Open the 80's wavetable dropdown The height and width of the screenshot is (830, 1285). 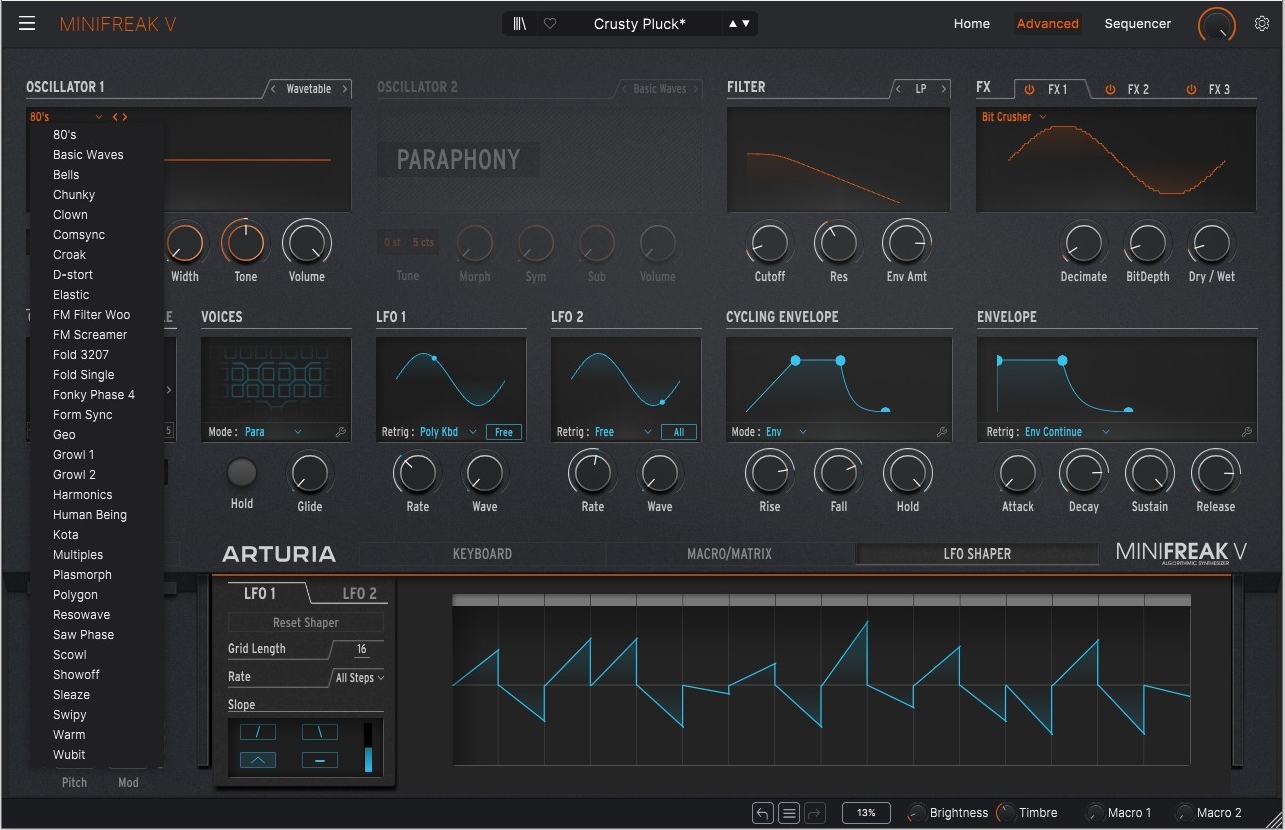[x=67, y=117]
